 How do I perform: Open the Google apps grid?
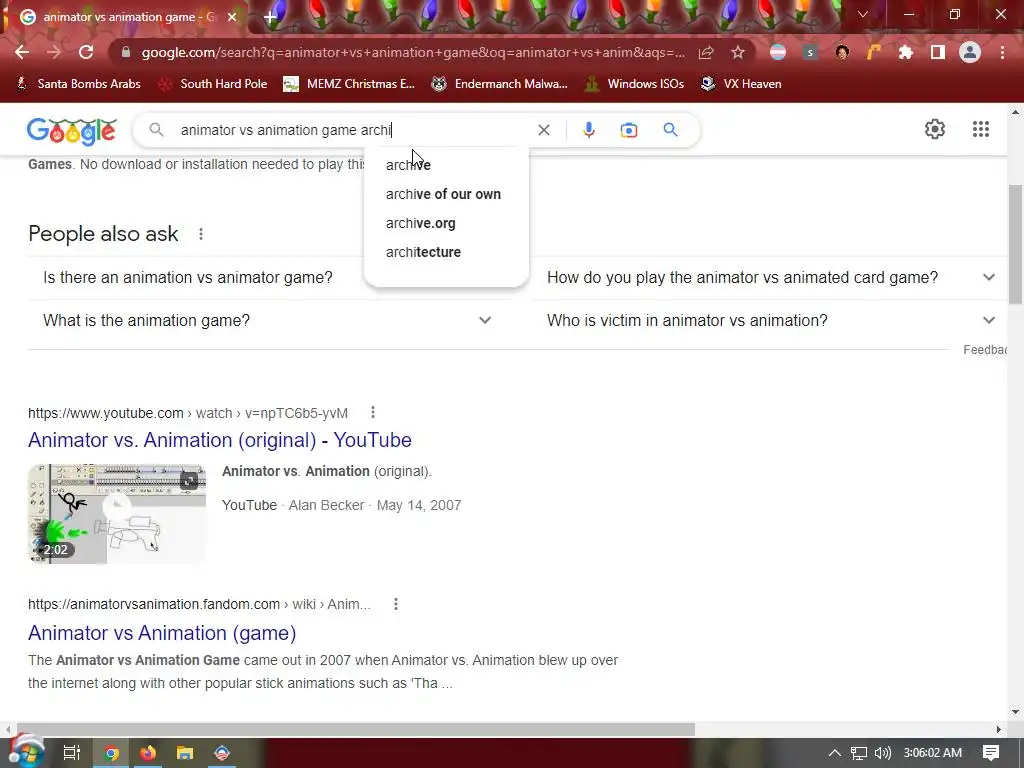981,129
